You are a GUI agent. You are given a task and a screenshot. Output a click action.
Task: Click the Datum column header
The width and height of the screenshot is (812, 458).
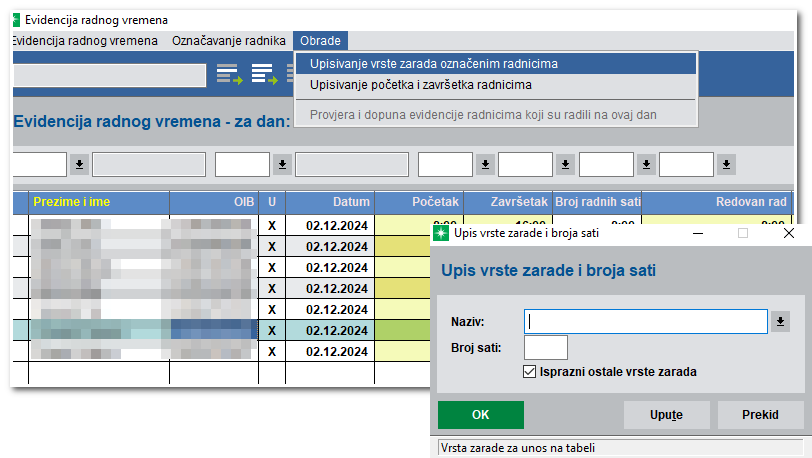pos(331,202)
